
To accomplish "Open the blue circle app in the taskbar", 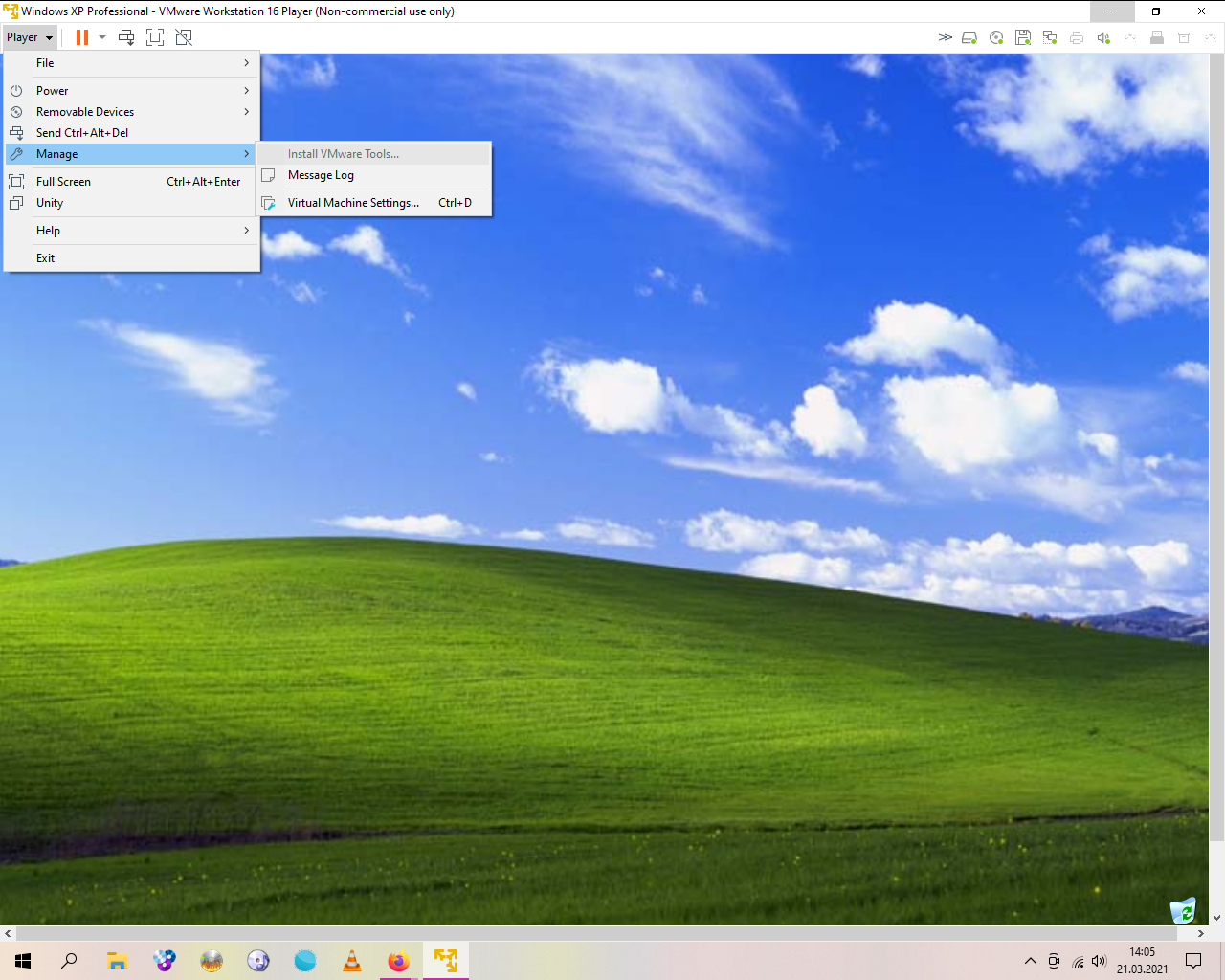I will pyautogui.click(x=305, y=961).
